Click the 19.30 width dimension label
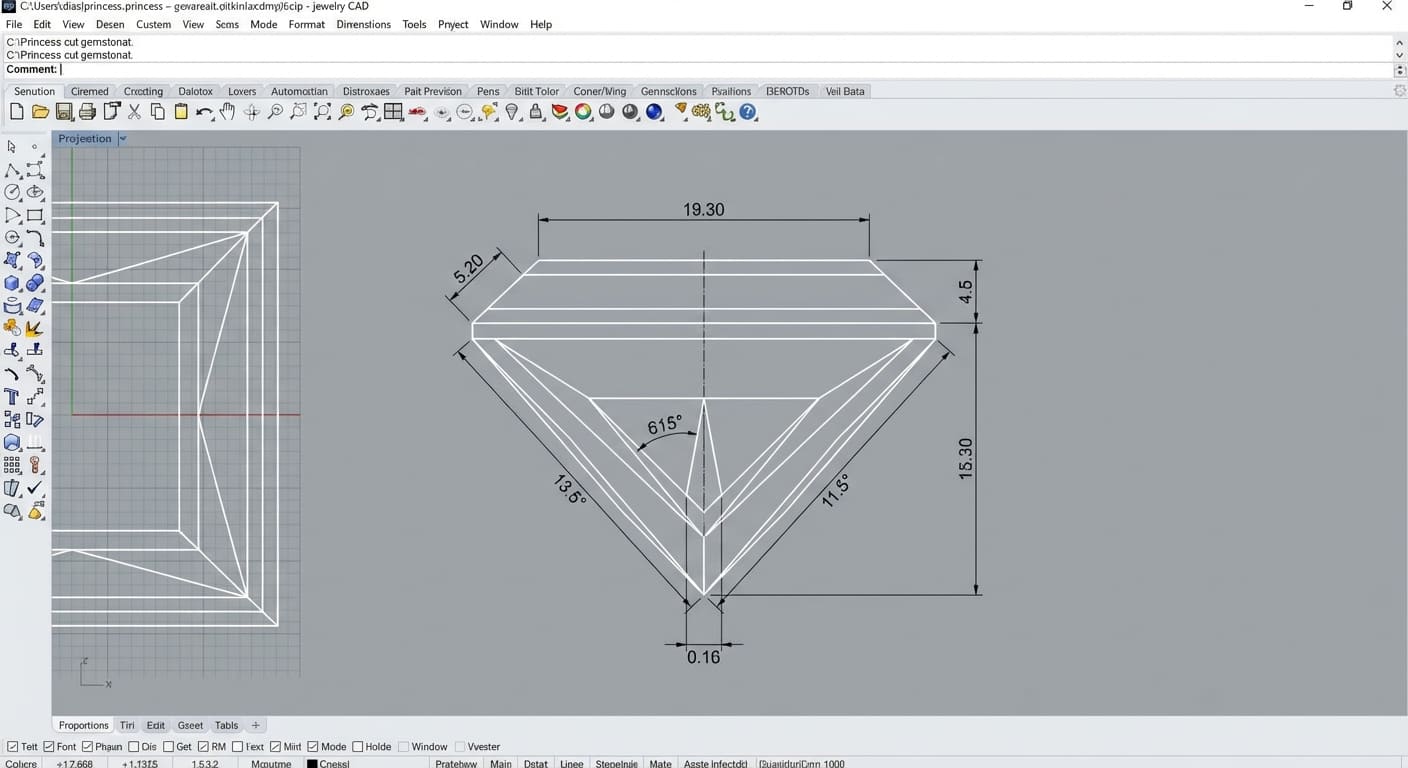 click(x=704, y=210)
